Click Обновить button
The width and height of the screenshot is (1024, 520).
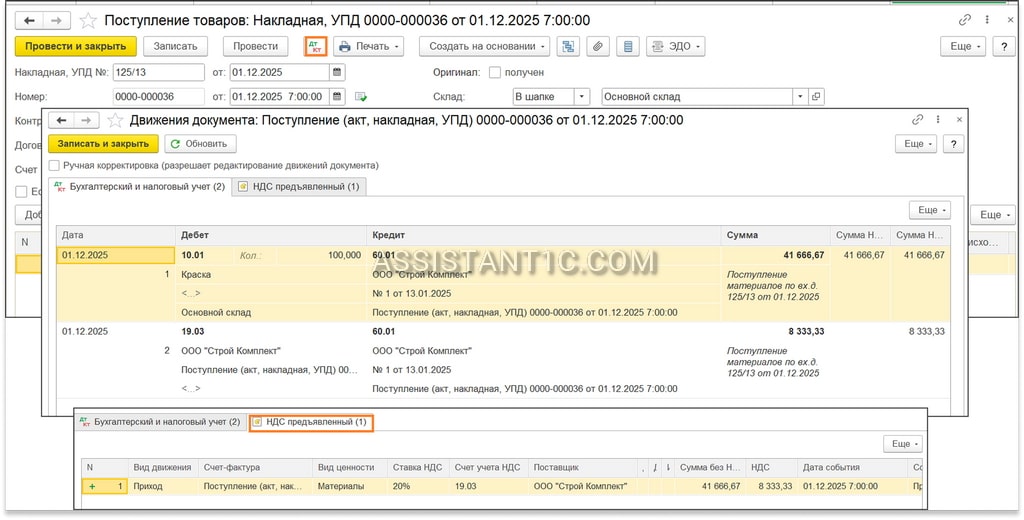pyautogui.click(x=200, y=144)
